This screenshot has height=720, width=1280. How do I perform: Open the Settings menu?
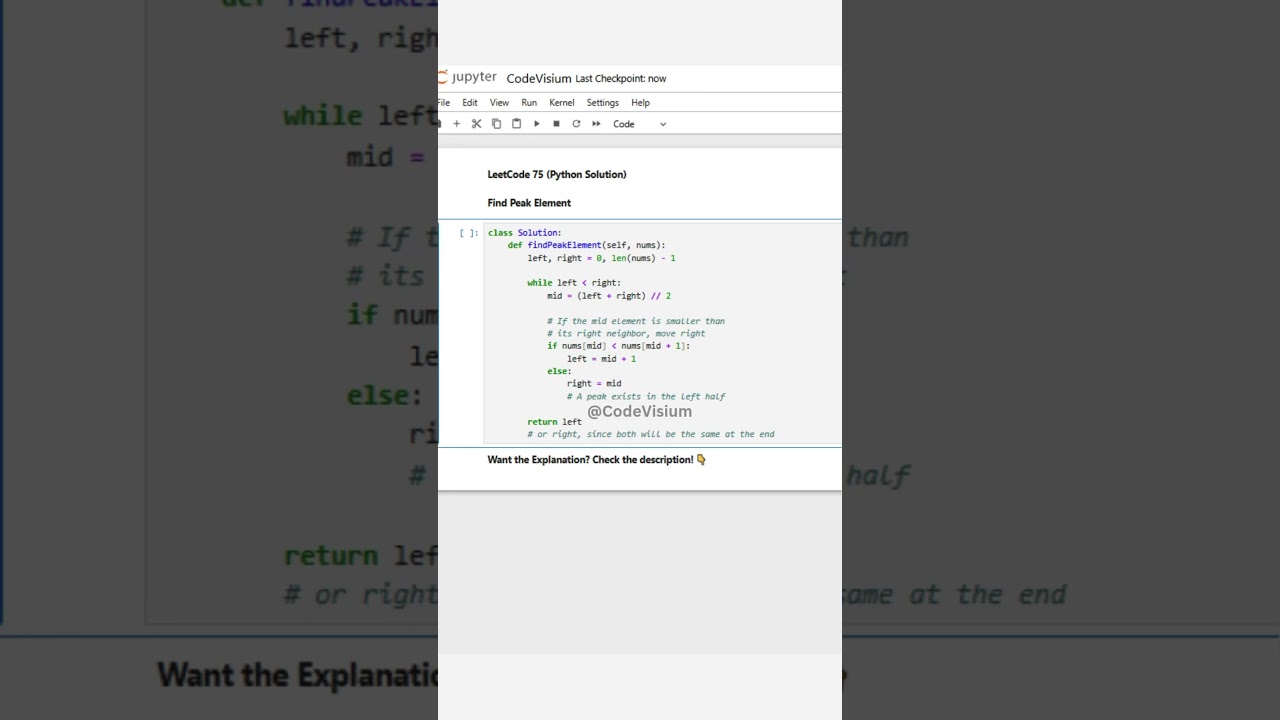click(x=603, y=103)
